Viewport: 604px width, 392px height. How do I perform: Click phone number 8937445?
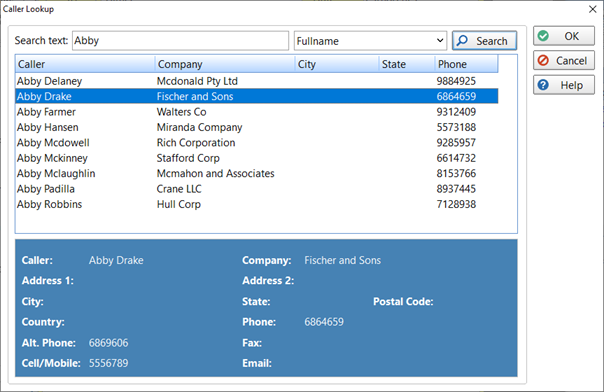click(456, 189)
